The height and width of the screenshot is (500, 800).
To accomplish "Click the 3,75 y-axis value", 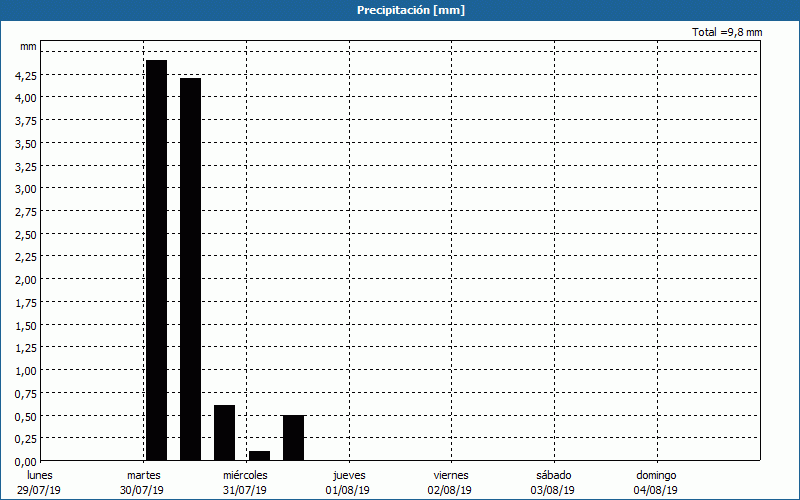I will (x=26, y=121).
